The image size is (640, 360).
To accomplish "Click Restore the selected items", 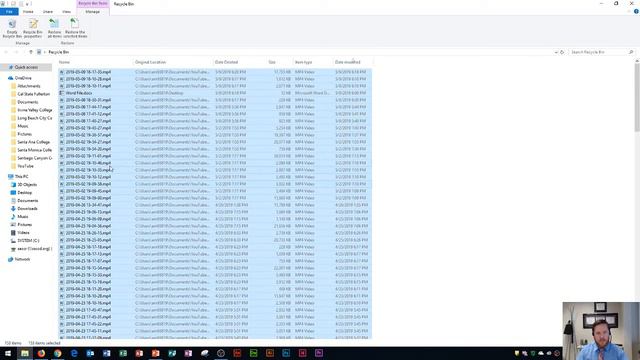I will click(75, 29).
